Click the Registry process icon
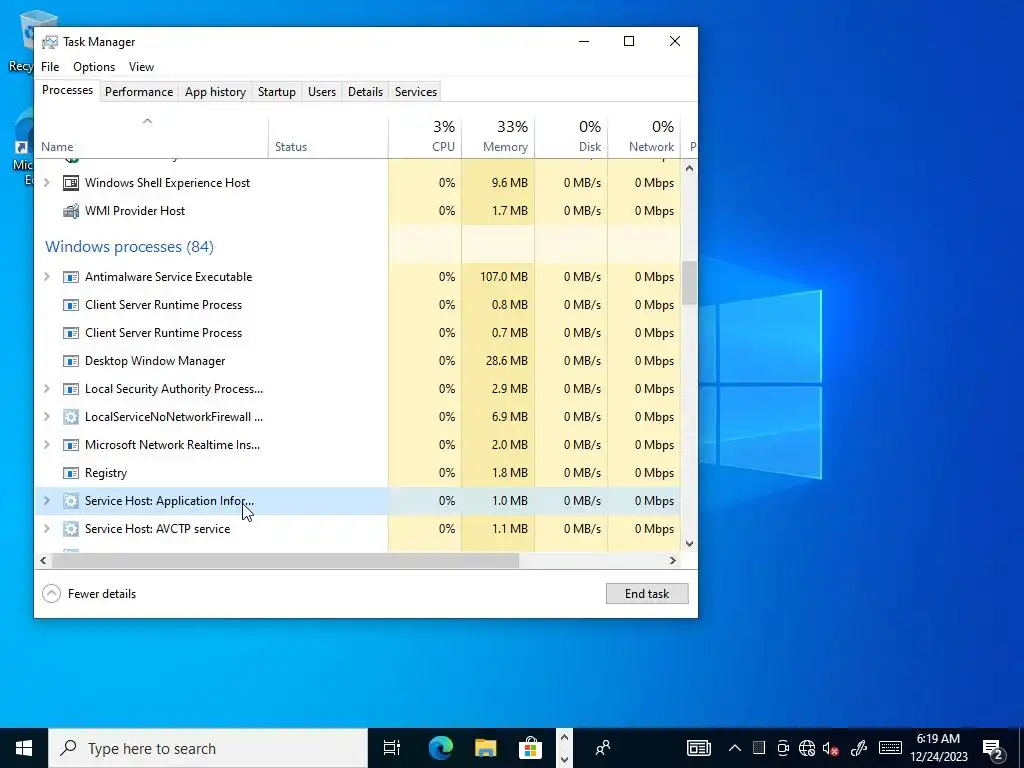The height and width of the screenshot is (768, 1024). pos(71,473)
